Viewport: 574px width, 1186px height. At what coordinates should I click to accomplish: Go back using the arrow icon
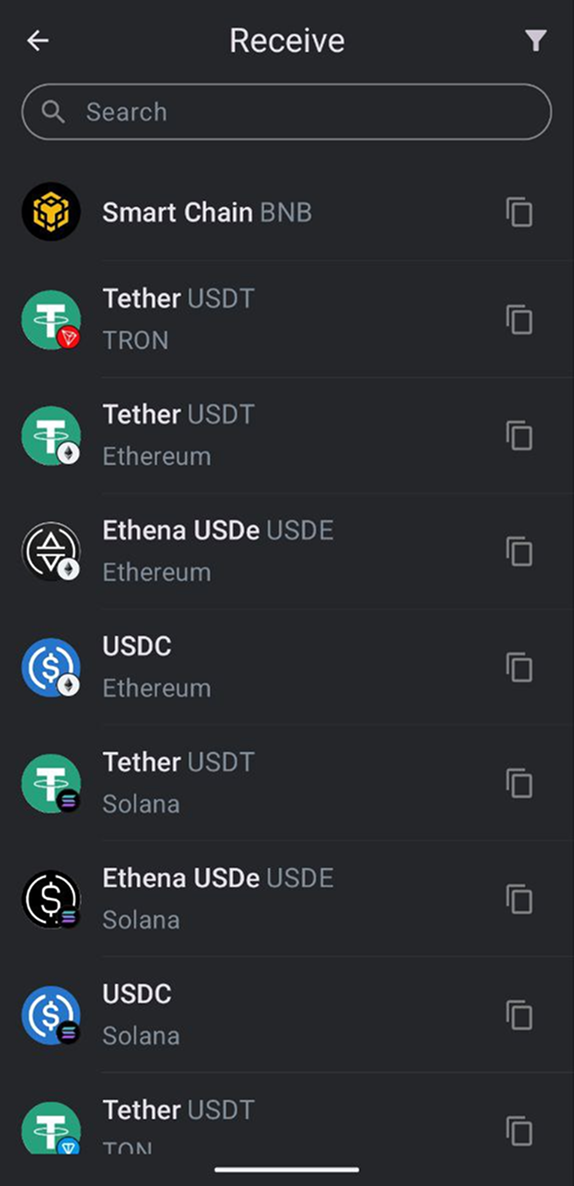(x=38, y=41)
